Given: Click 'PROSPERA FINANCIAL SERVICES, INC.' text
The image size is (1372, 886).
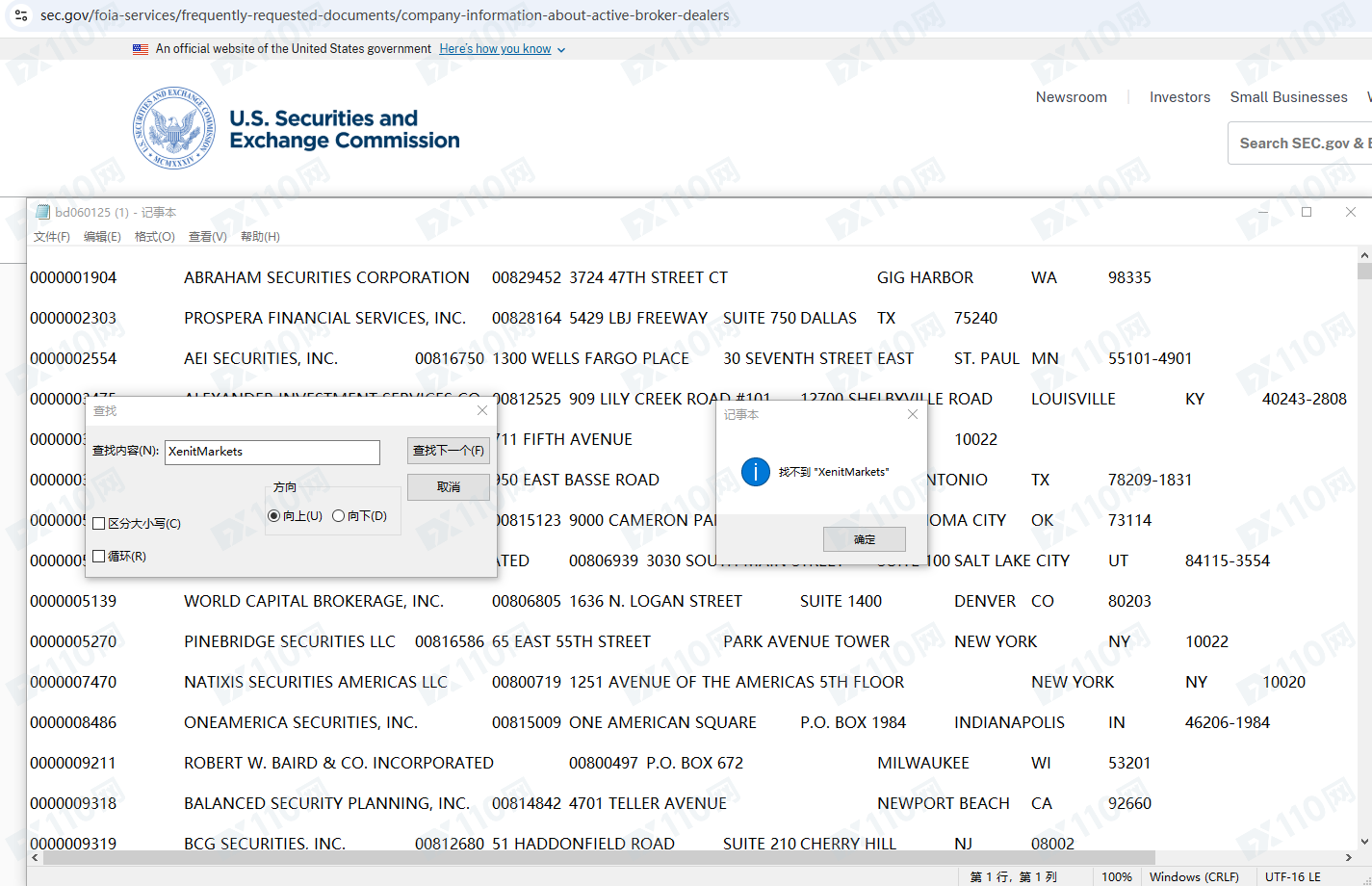Looking at the screenshot, I should 324,318.
